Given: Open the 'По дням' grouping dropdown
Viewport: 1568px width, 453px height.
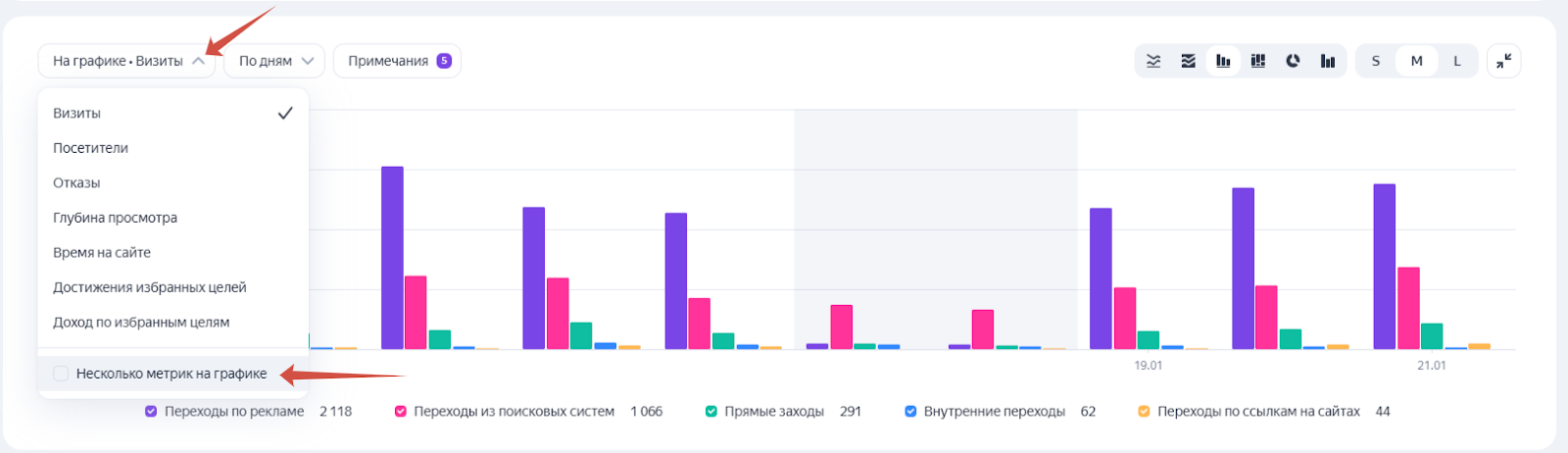Looking at the screenshot, I should [x=274, y=61].
